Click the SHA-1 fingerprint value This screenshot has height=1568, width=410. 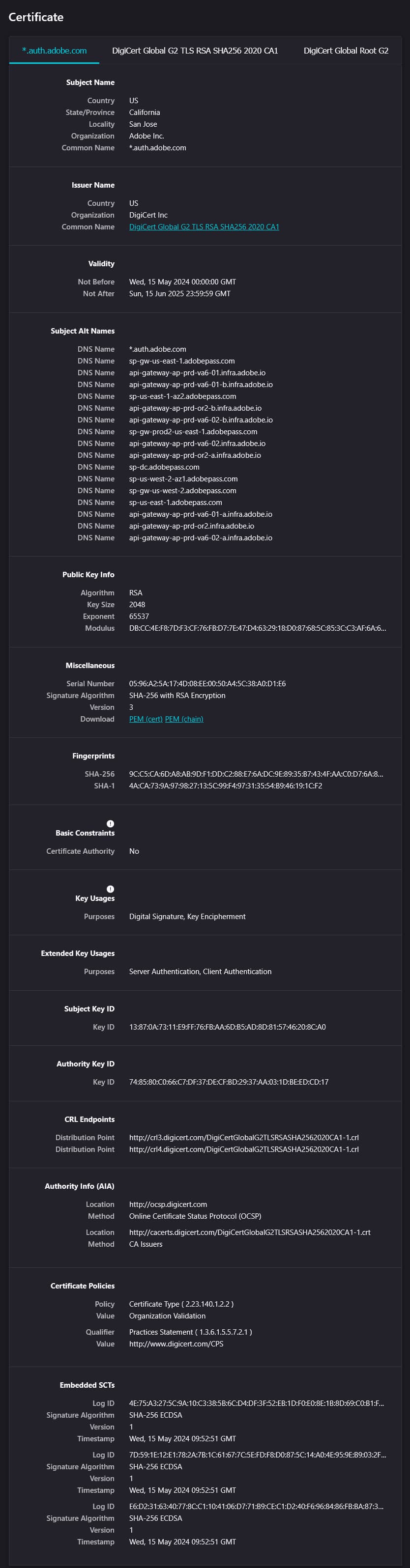click(x=226, y=786)
